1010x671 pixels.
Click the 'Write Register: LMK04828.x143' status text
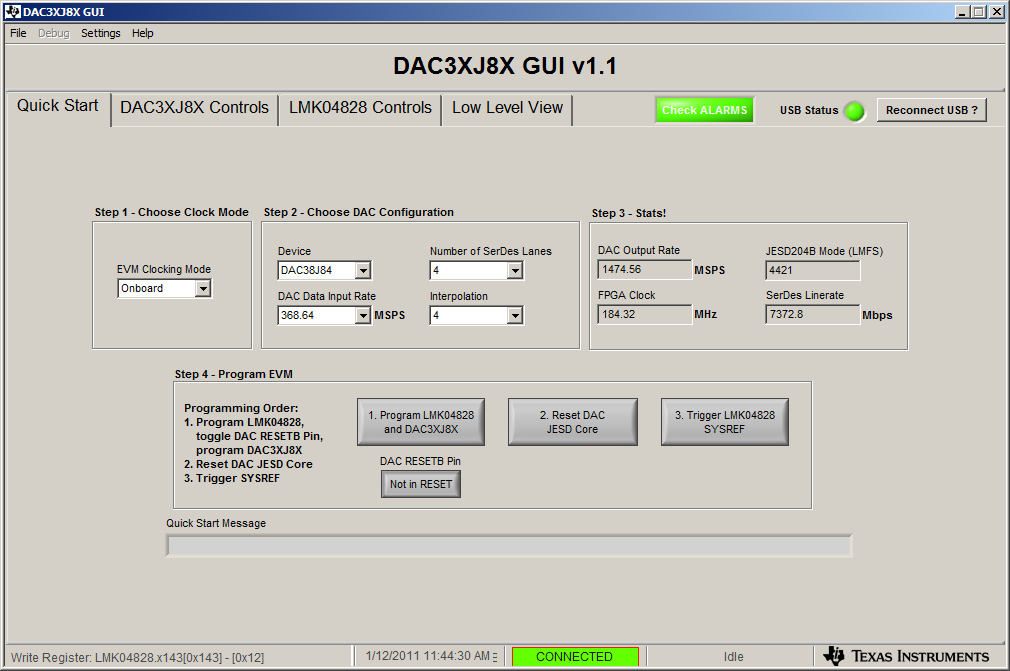click(137, 657)
